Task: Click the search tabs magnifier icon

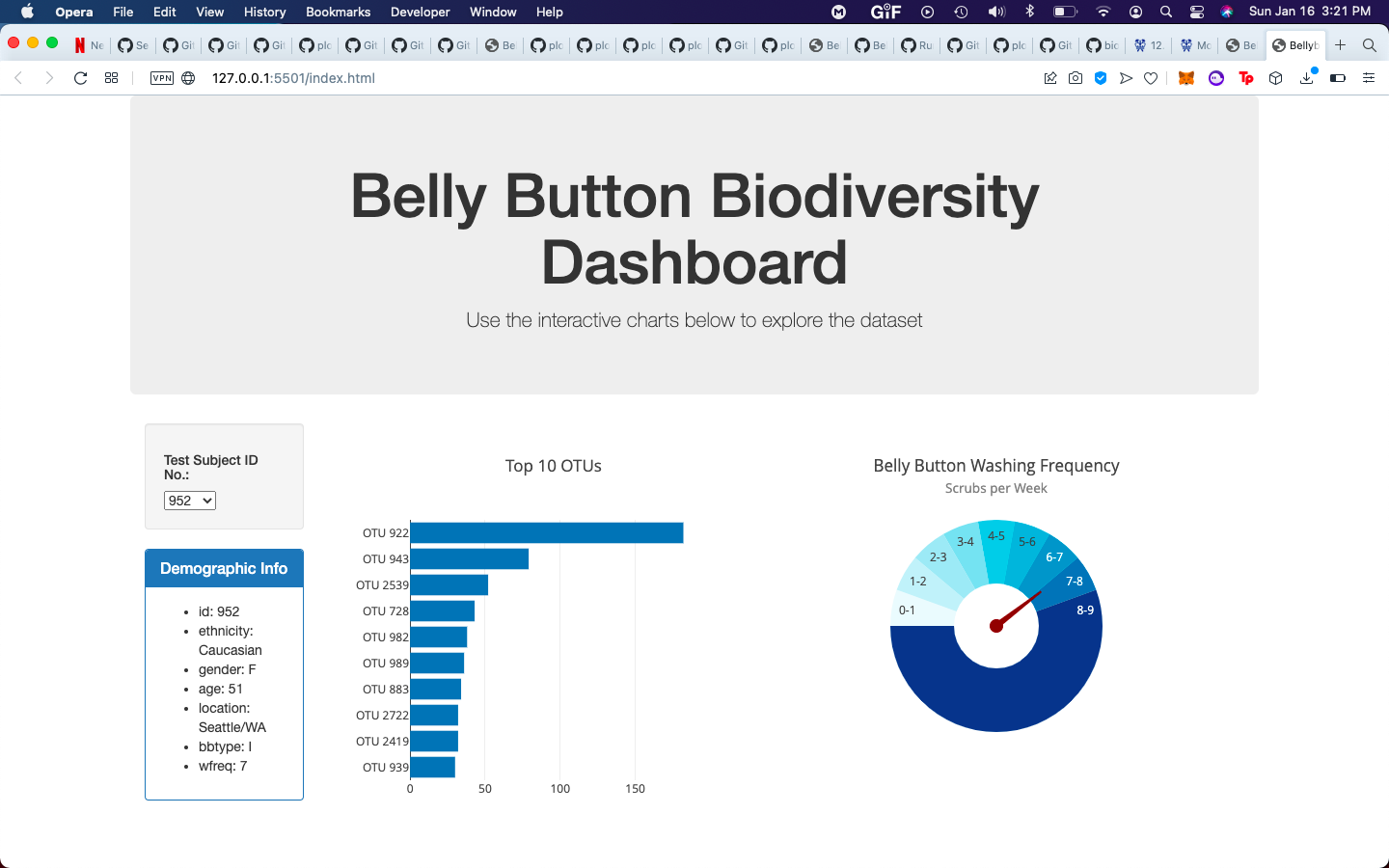Action: point(1370,45)
